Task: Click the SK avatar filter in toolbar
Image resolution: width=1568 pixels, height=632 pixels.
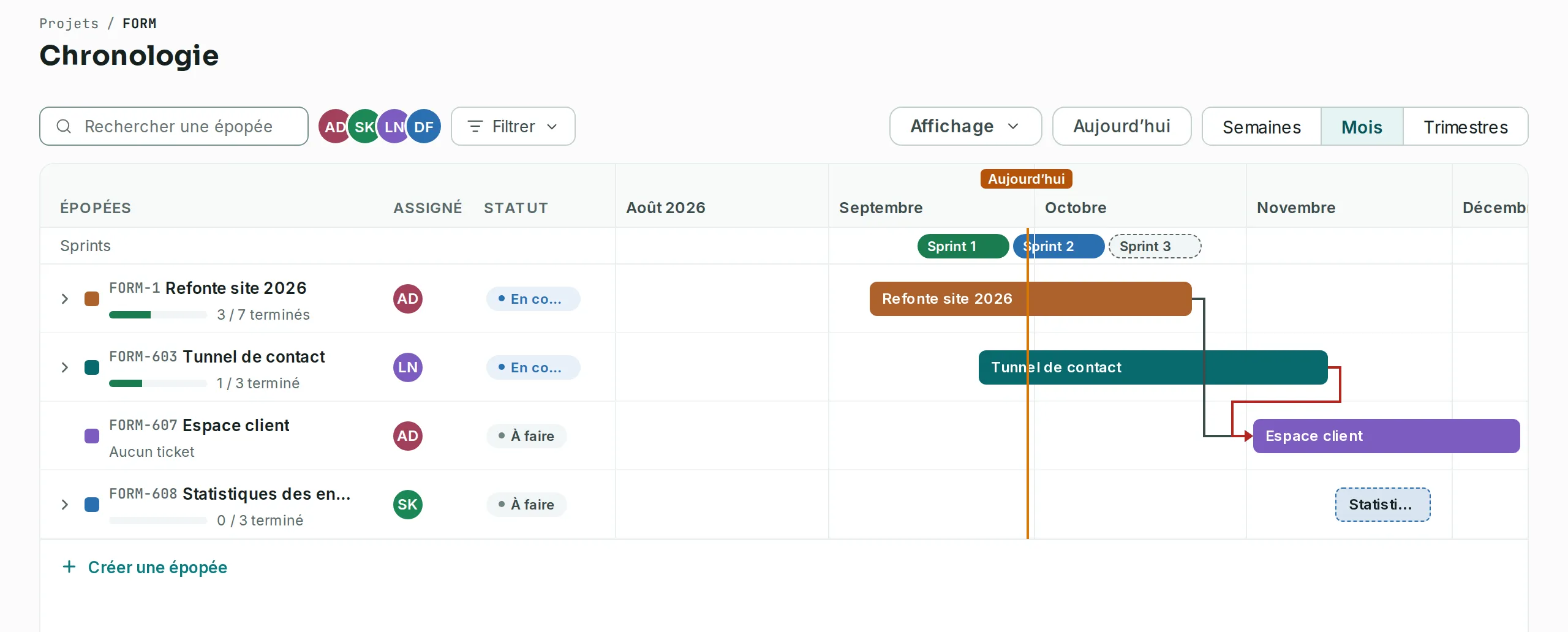Action: point(364,127)
